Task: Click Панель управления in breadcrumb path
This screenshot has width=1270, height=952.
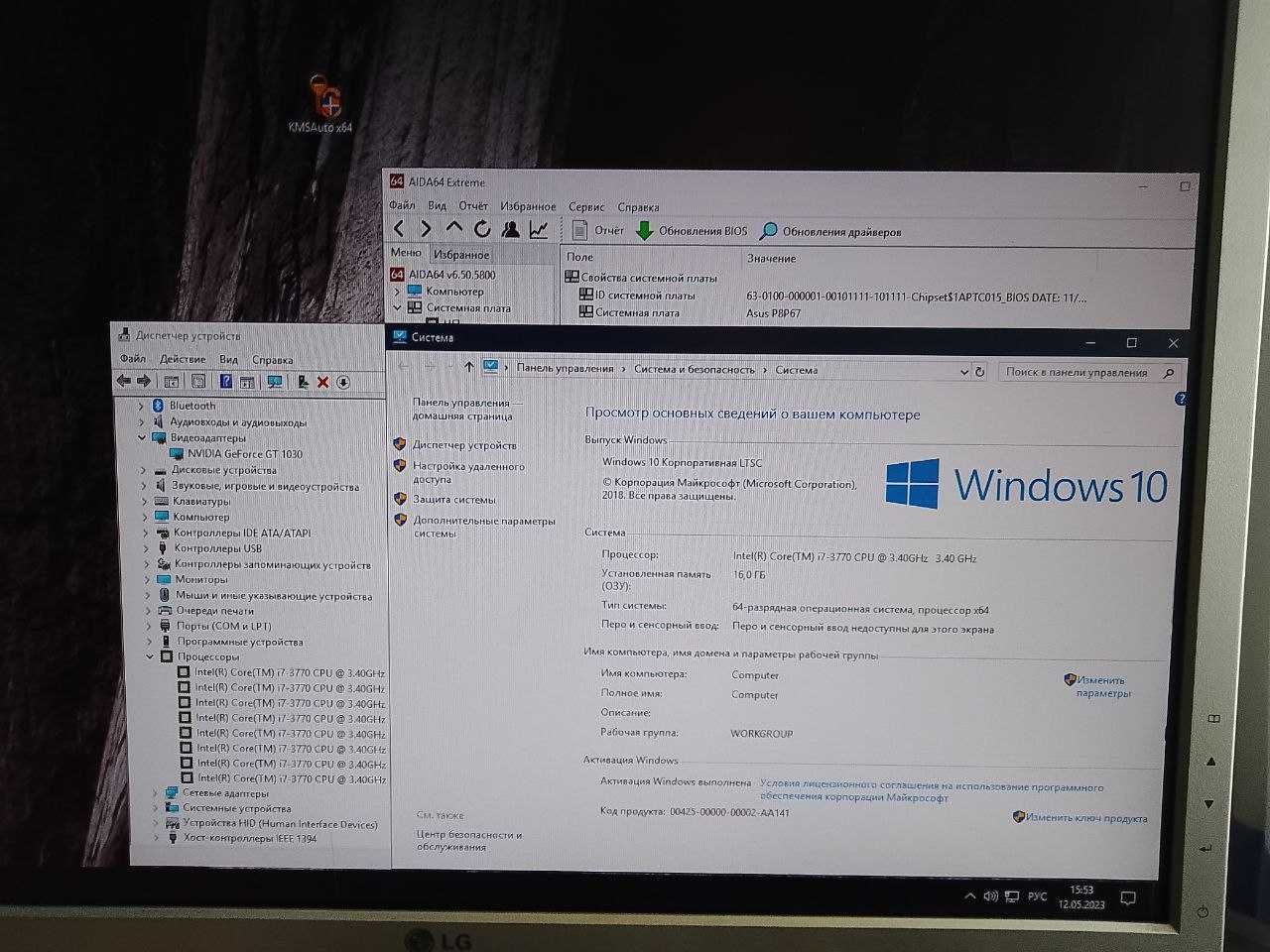Action: (x=565, y=368)
